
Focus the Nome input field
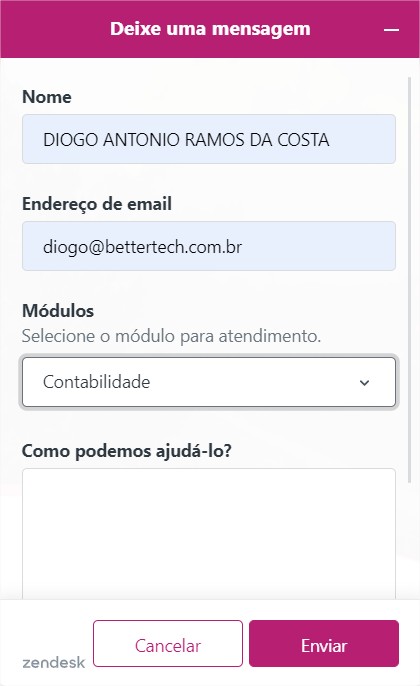point(209,139)
